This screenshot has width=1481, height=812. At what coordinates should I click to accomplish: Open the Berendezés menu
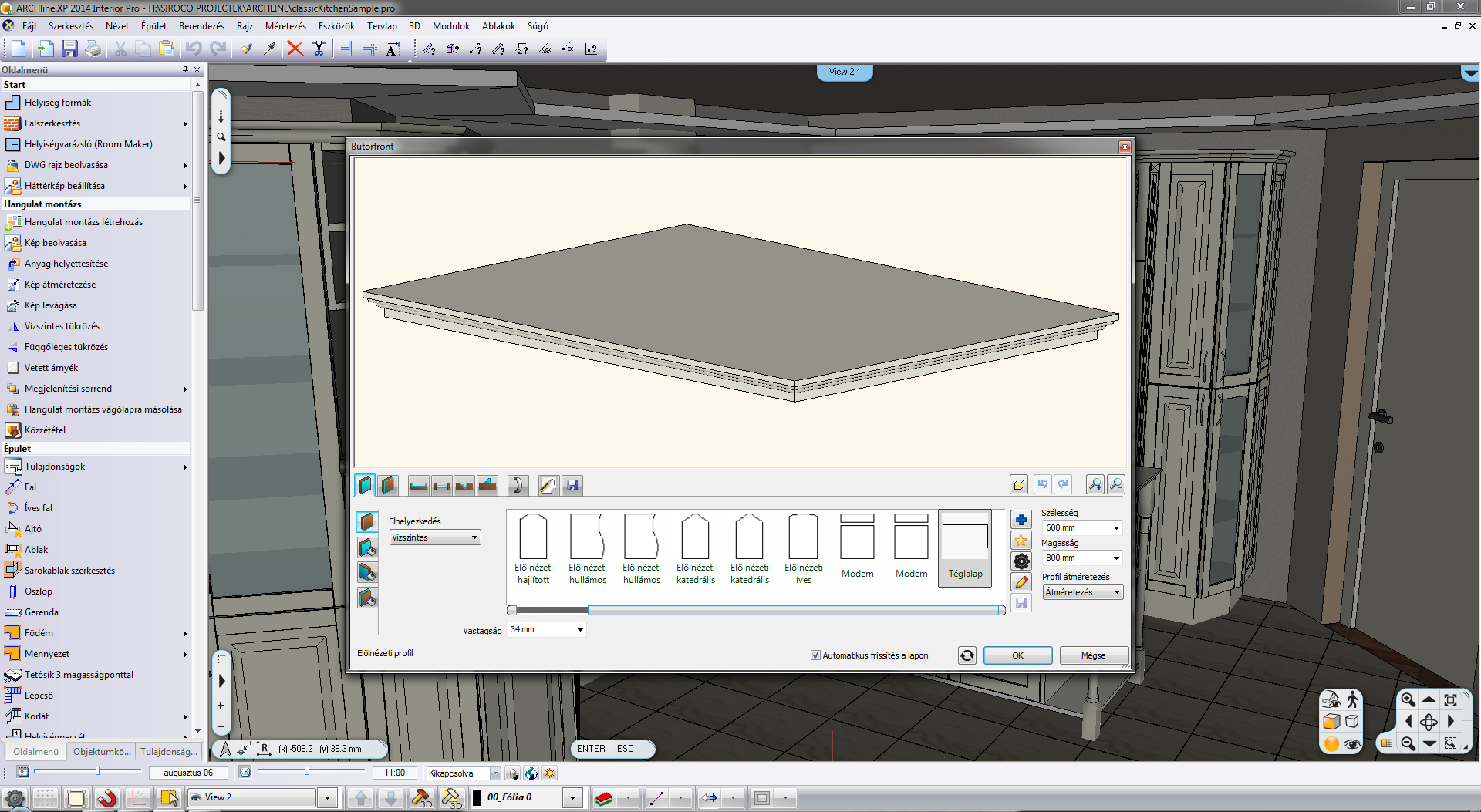tap(201, 26)
